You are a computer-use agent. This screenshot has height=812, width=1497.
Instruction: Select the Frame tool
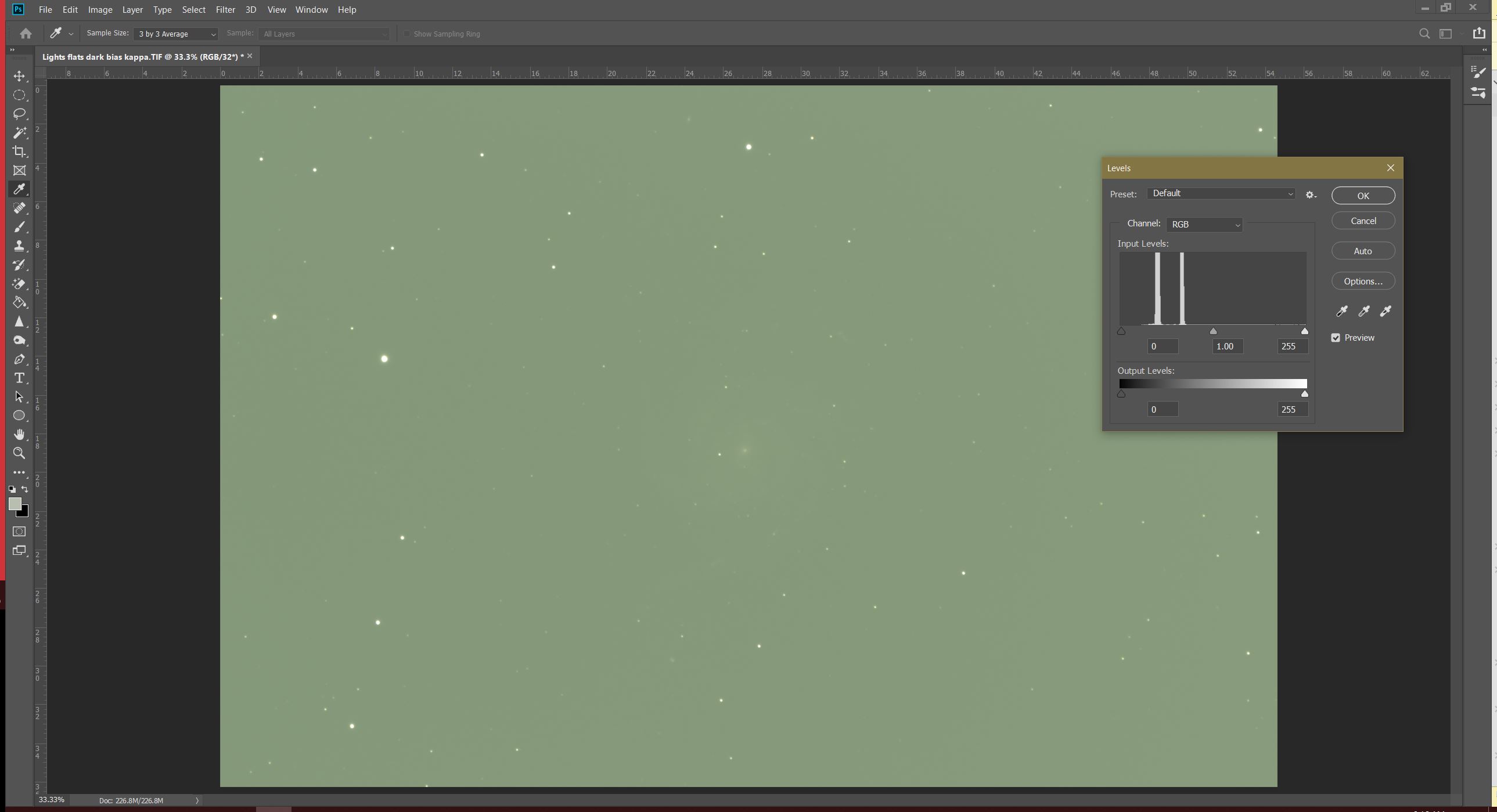point(19,171)
